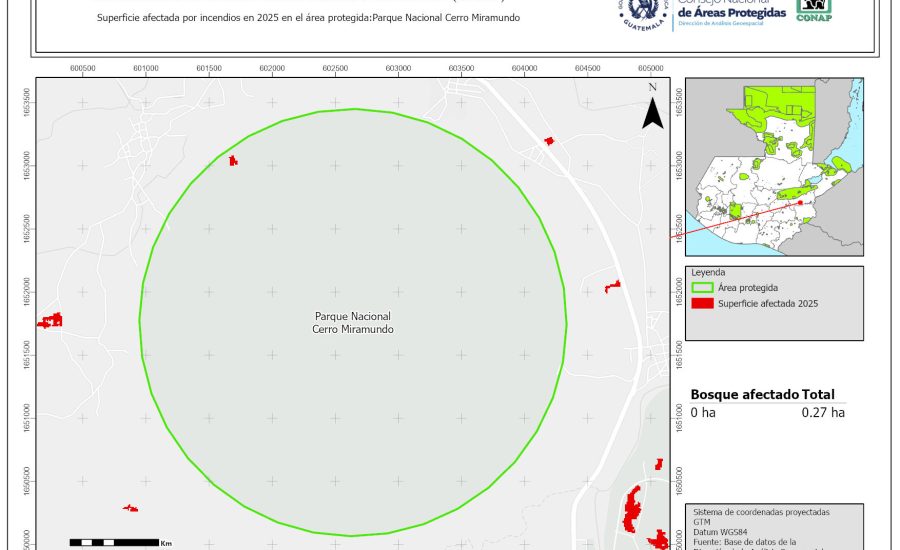Screen dimensions: 900x550
Task: Click the red burned patch northwest inside park boundary
Action: click(233, 160)
